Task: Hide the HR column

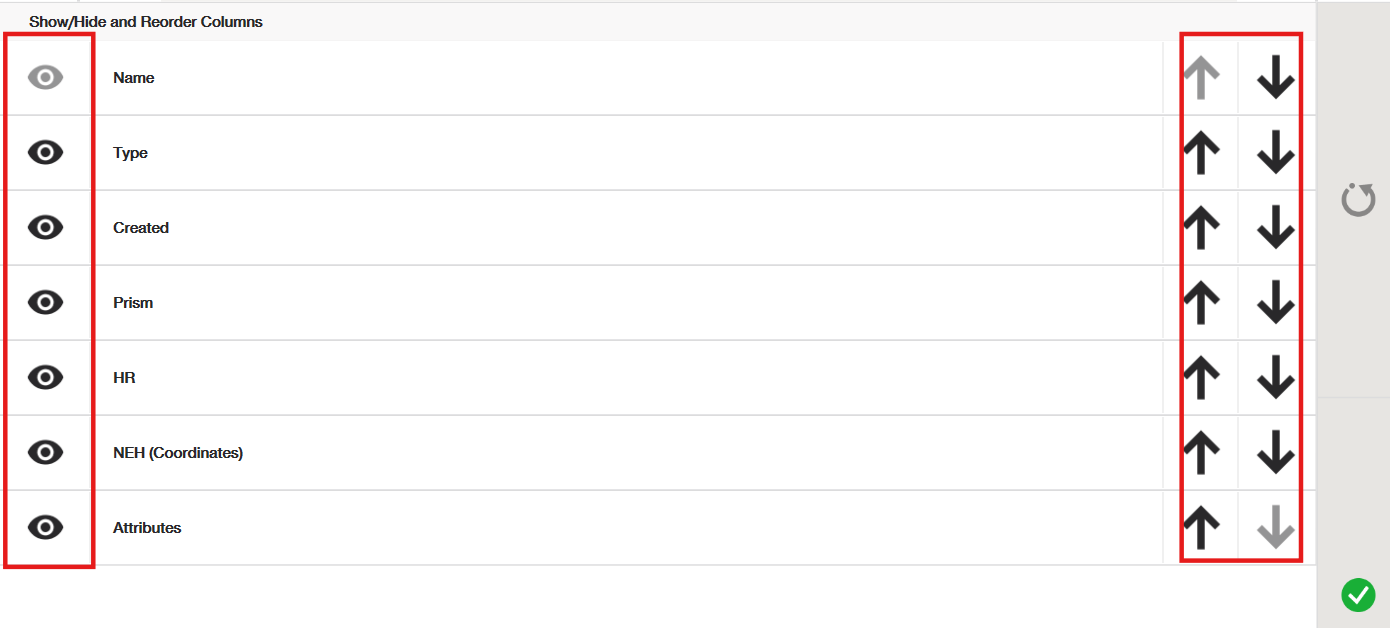Action: pos(46,377)
